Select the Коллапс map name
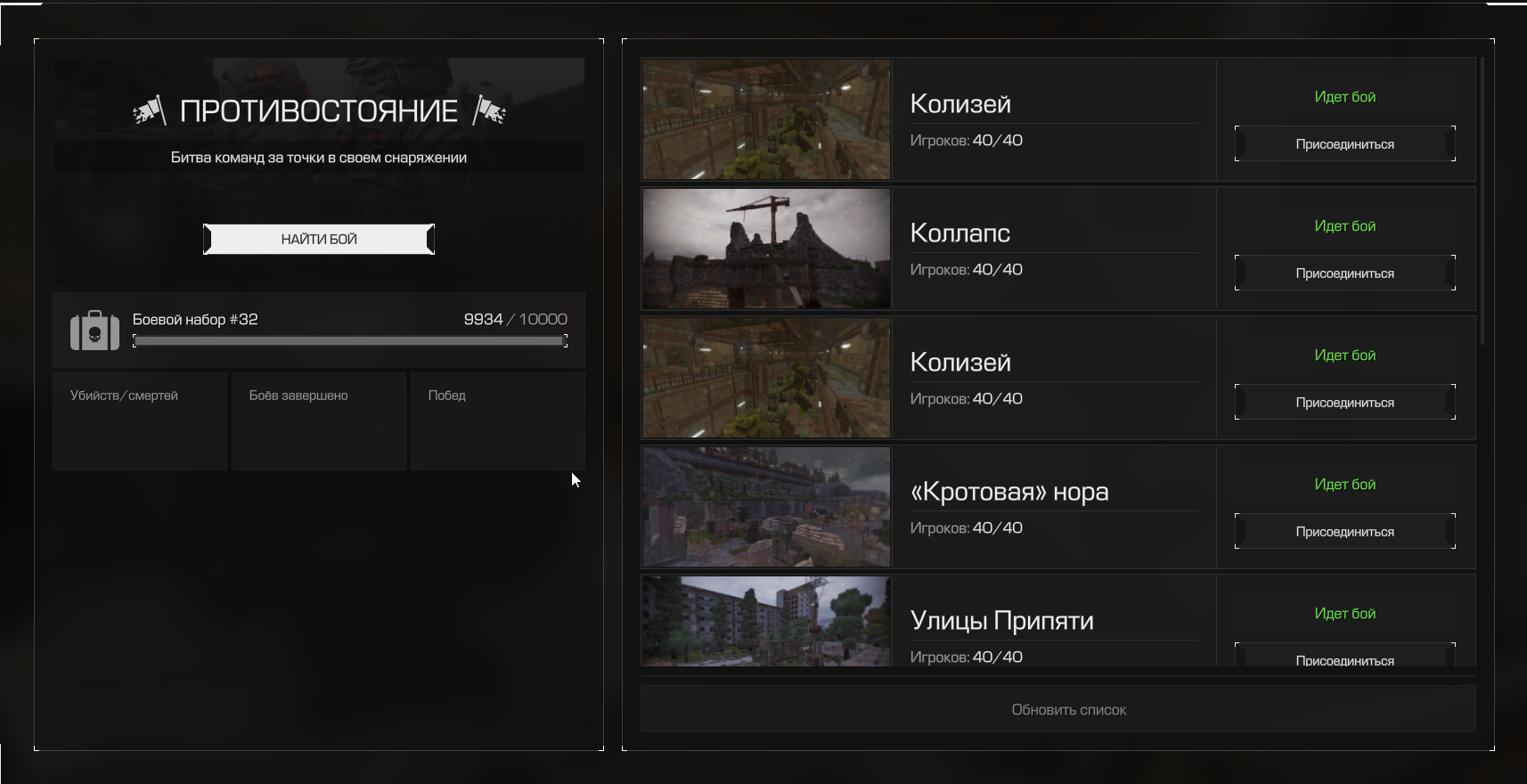This screenshot has height=784, width=1527. pos(960,233)
